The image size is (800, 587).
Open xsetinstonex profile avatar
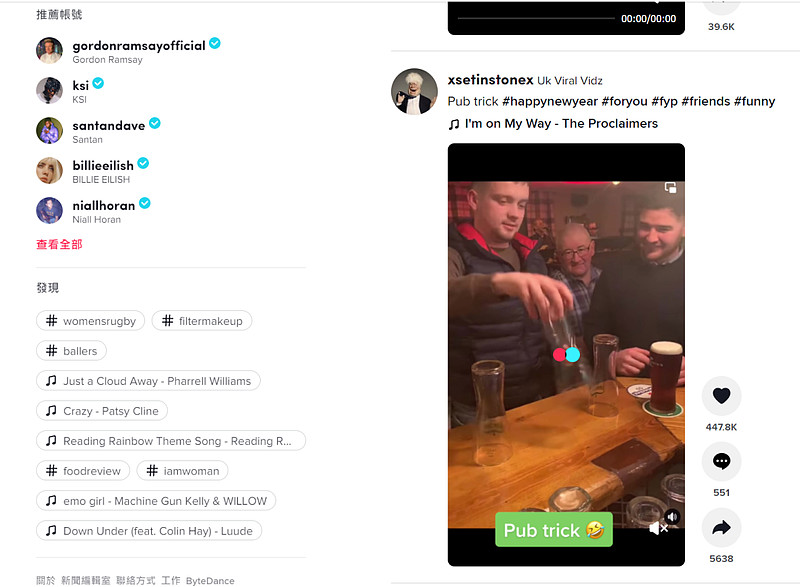point(412,92)
